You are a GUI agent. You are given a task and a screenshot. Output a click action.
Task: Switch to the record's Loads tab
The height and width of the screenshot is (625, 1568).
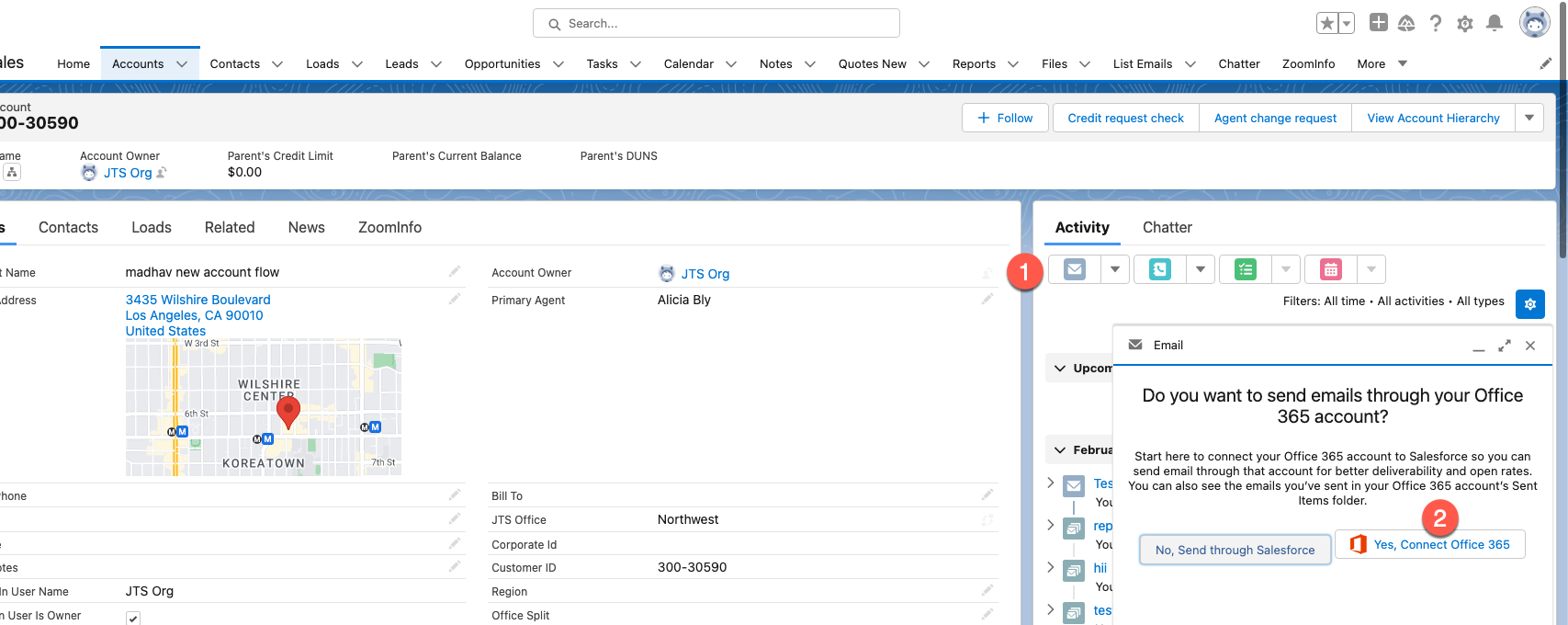point(152,227)
